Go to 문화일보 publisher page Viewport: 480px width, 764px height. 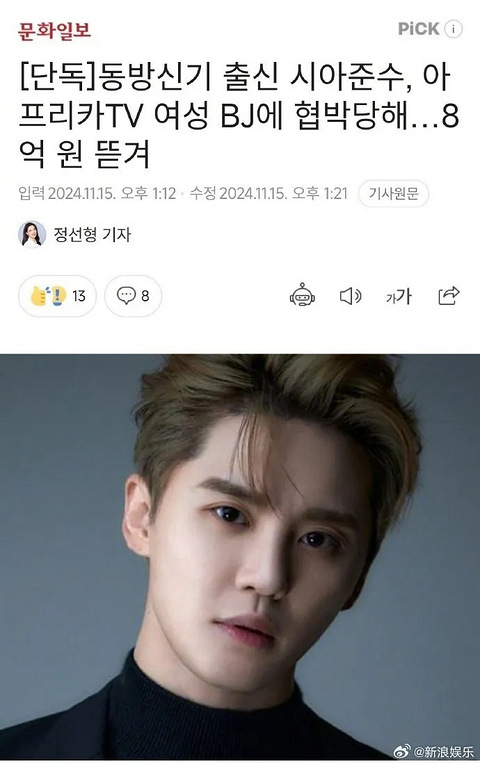54,31
